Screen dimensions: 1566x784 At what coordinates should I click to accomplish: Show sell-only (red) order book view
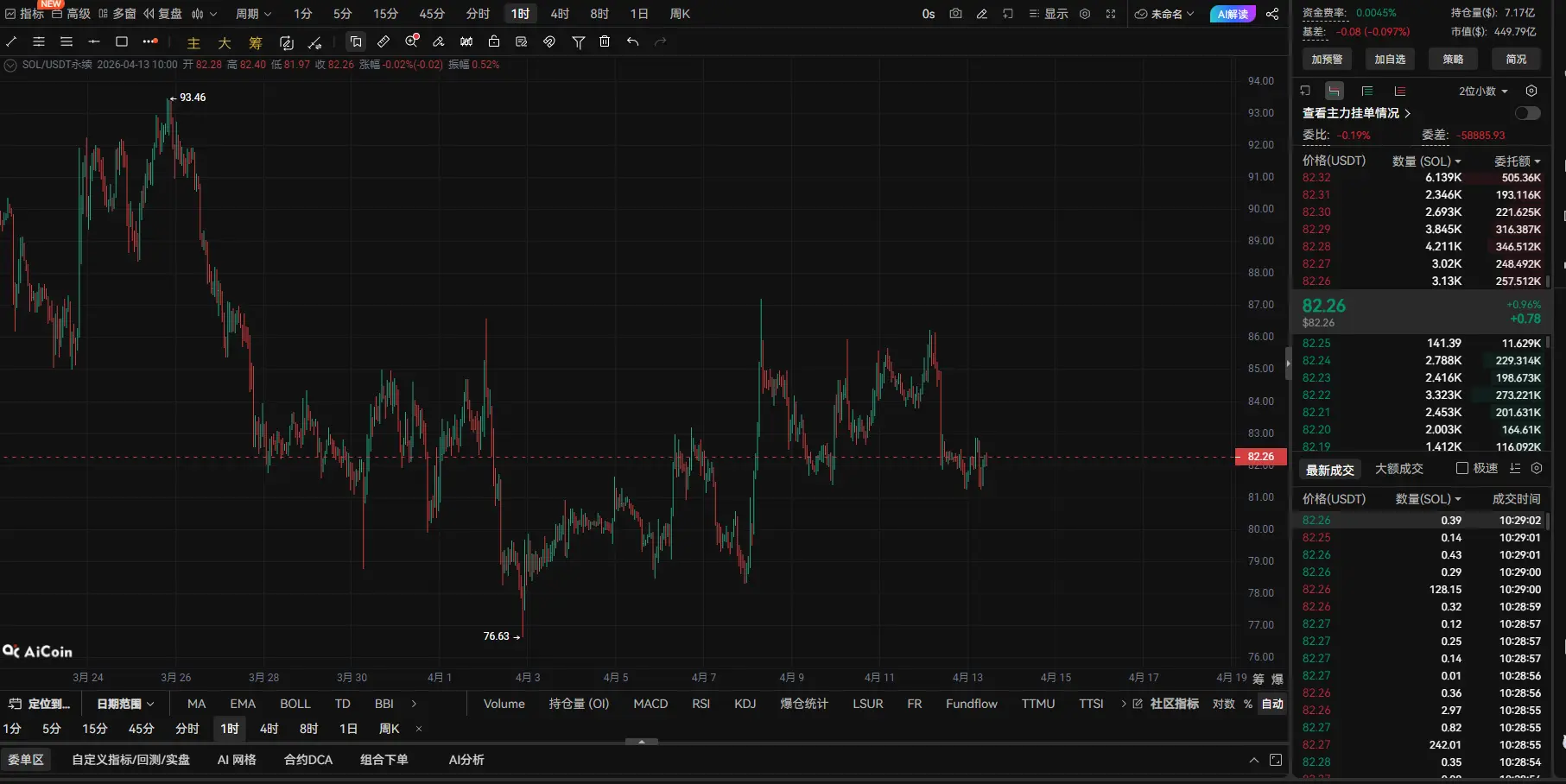[x=1400, y=91]
